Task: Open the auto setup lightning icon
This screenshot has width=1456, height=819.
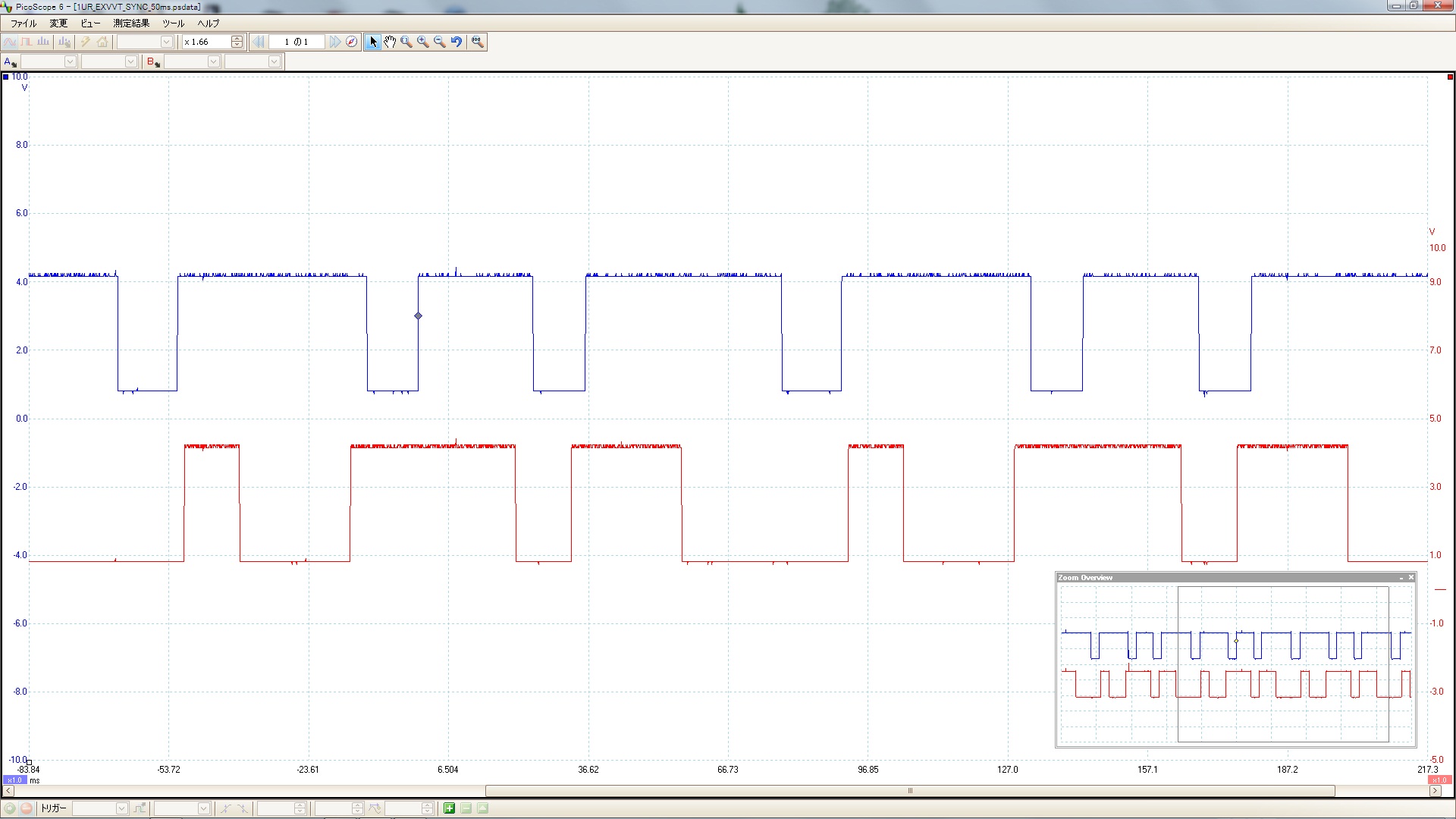Action: (86, 42)
